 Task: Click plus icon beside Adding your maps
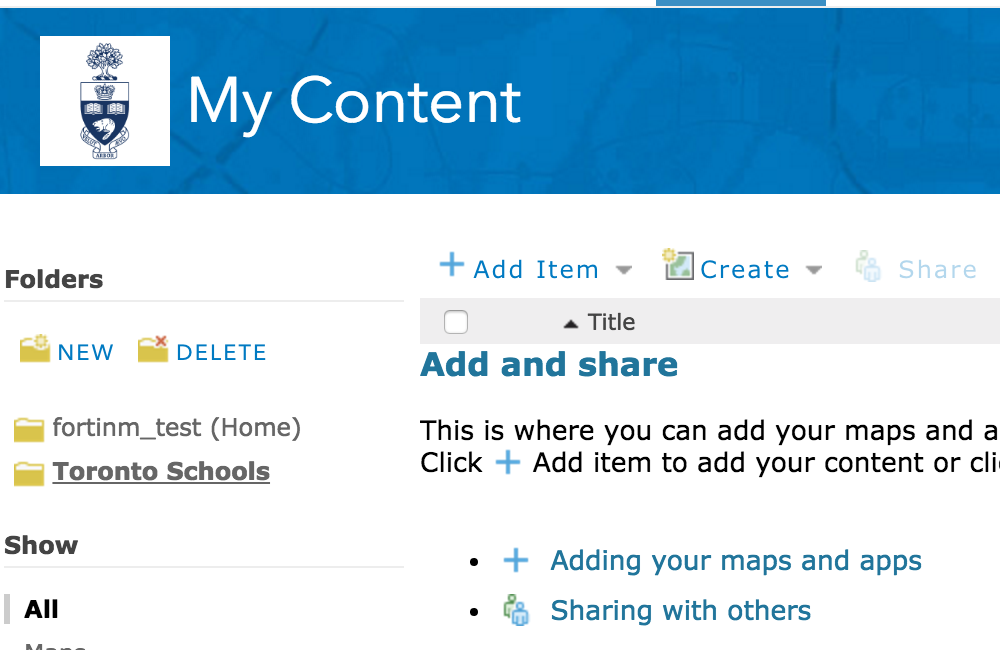coord(516,561)
